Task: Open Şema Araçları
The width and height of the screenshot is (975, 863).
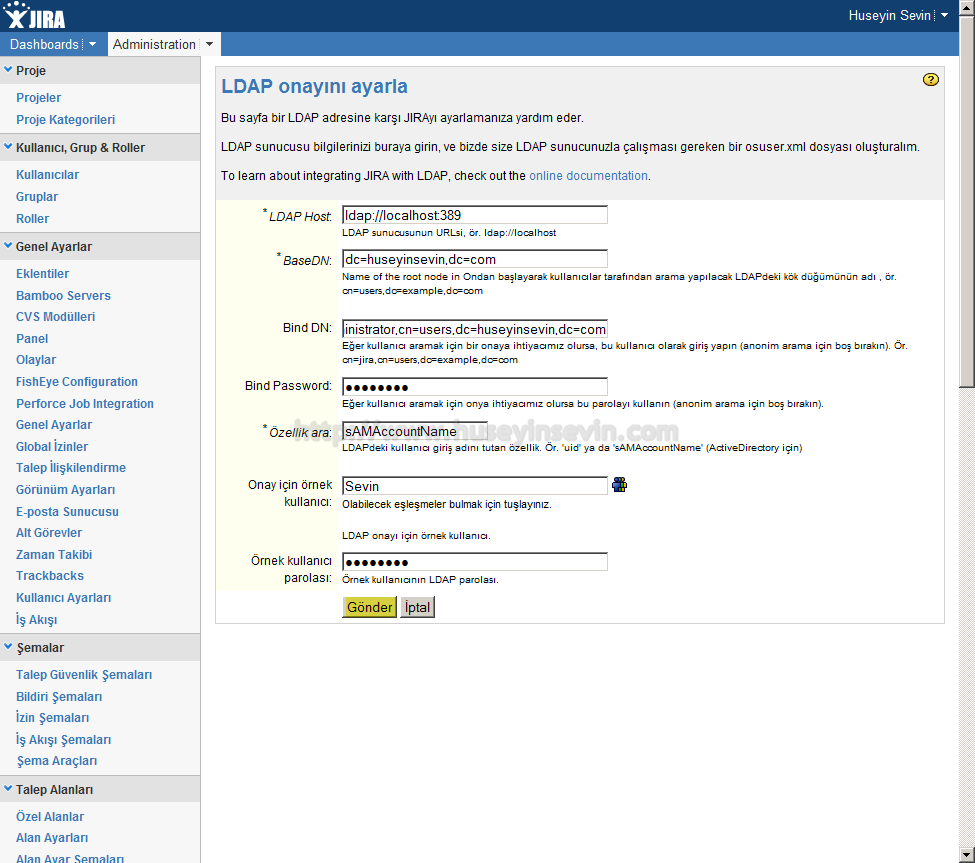Action: 57,761
